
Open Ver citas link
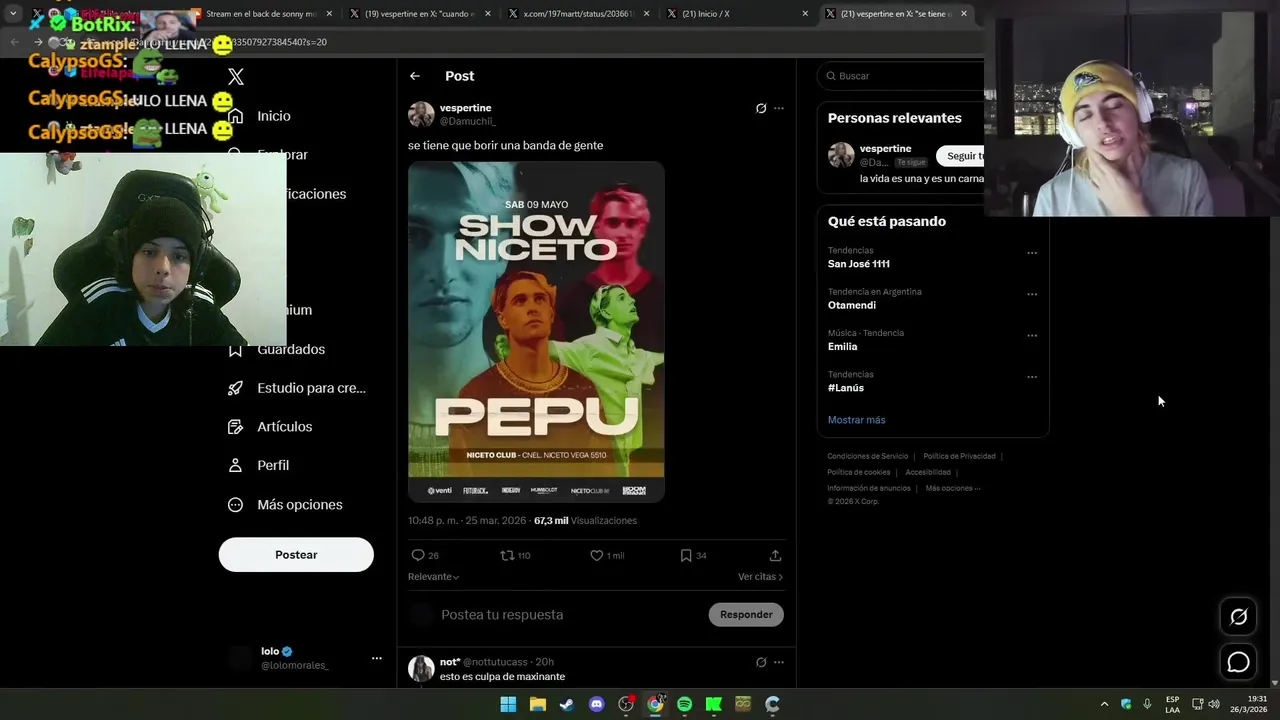click(x=760, y=577)
